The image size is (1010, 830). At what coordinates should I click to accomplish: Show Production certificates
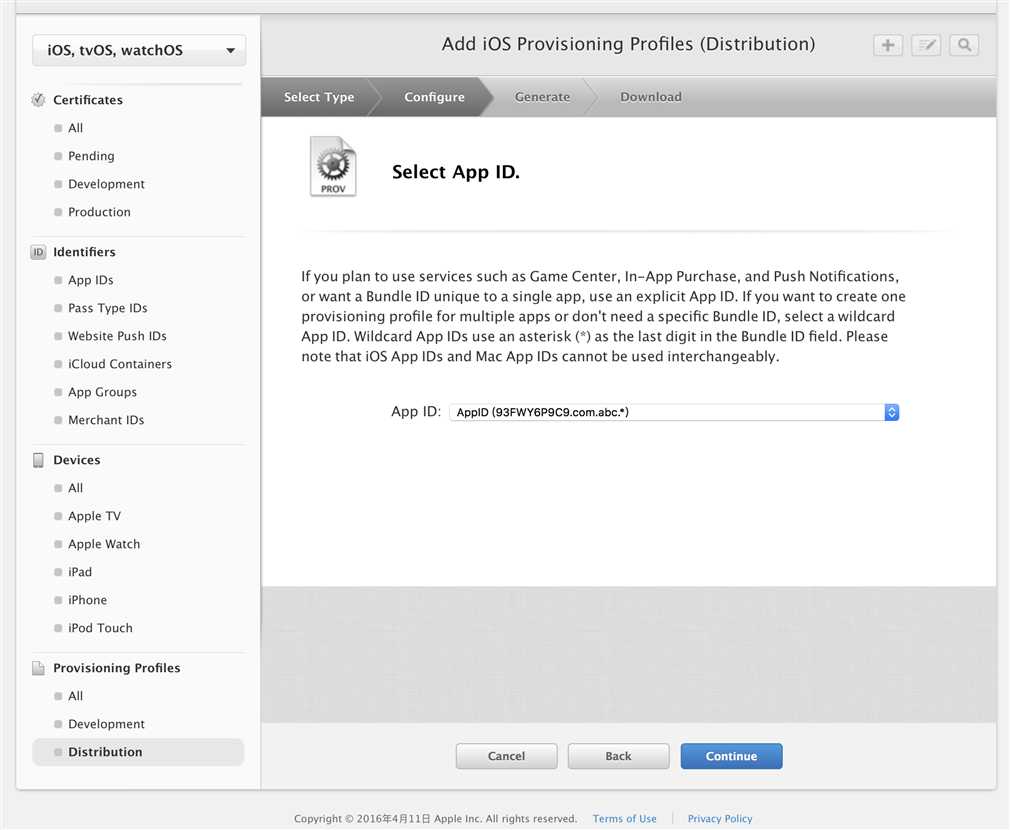[x=99, y=212]
